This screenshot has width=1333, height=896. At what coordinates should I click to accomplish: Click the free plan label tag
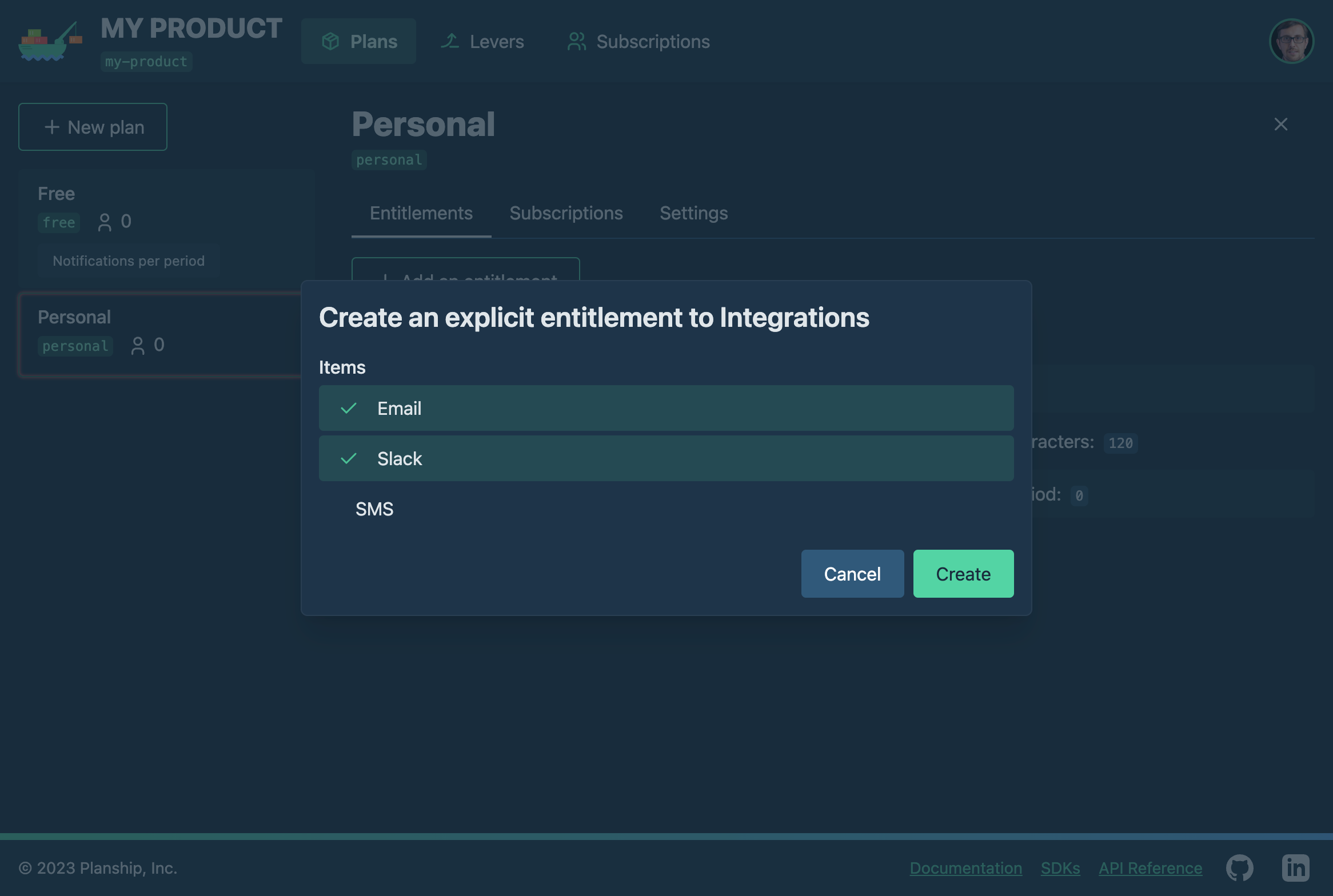(58, 222)
